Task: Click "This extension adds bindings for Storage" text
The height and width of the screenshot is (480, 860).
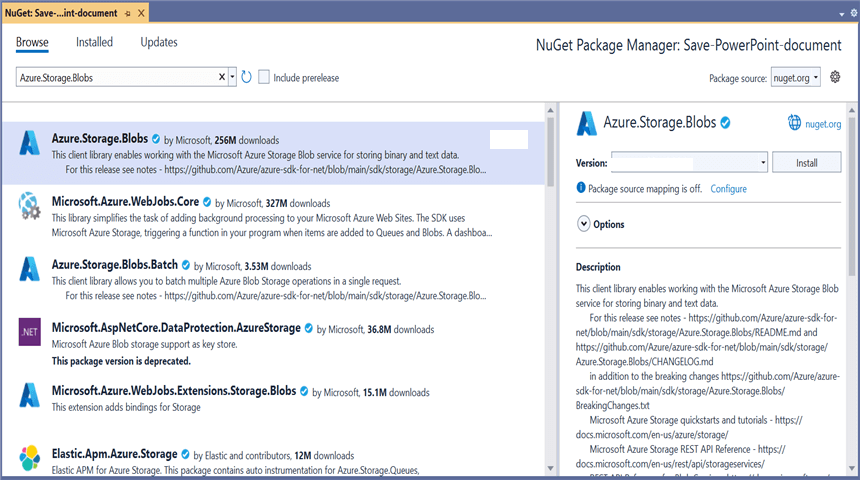Action: pyautogui.click(x=126, y=407)
